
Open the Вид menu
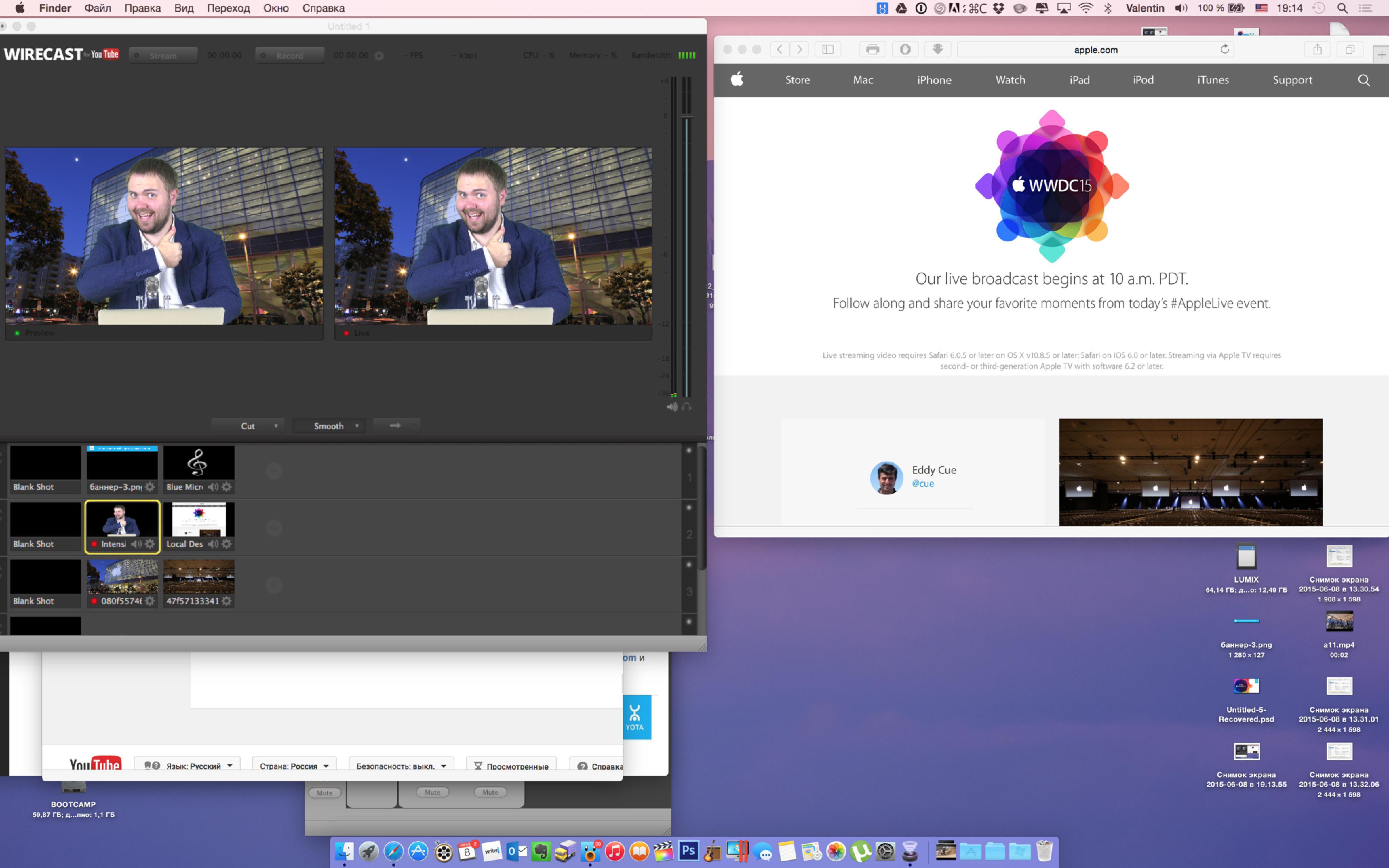184,8
